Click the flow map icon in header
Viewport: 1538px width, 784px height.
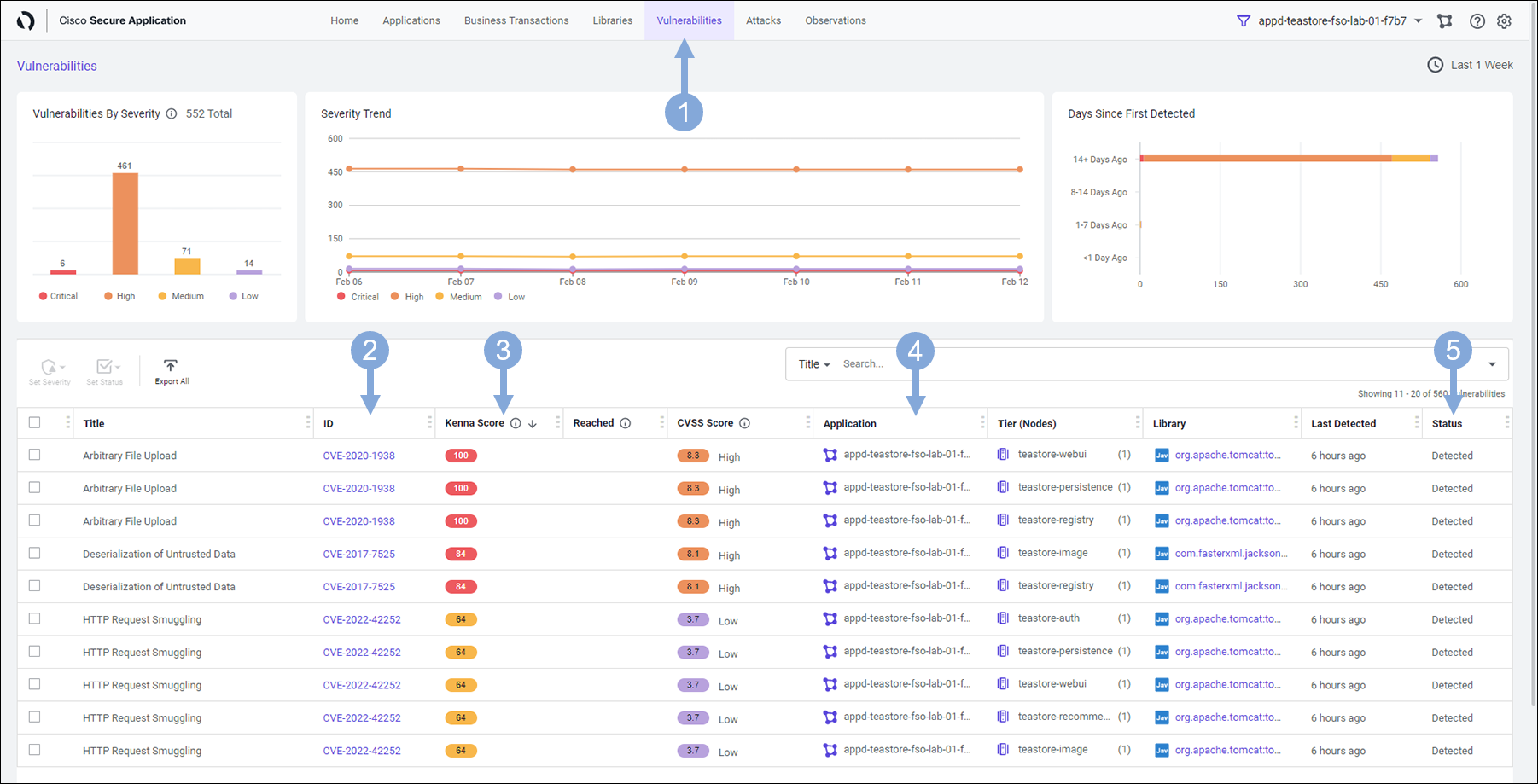(x=1444, y=21)
